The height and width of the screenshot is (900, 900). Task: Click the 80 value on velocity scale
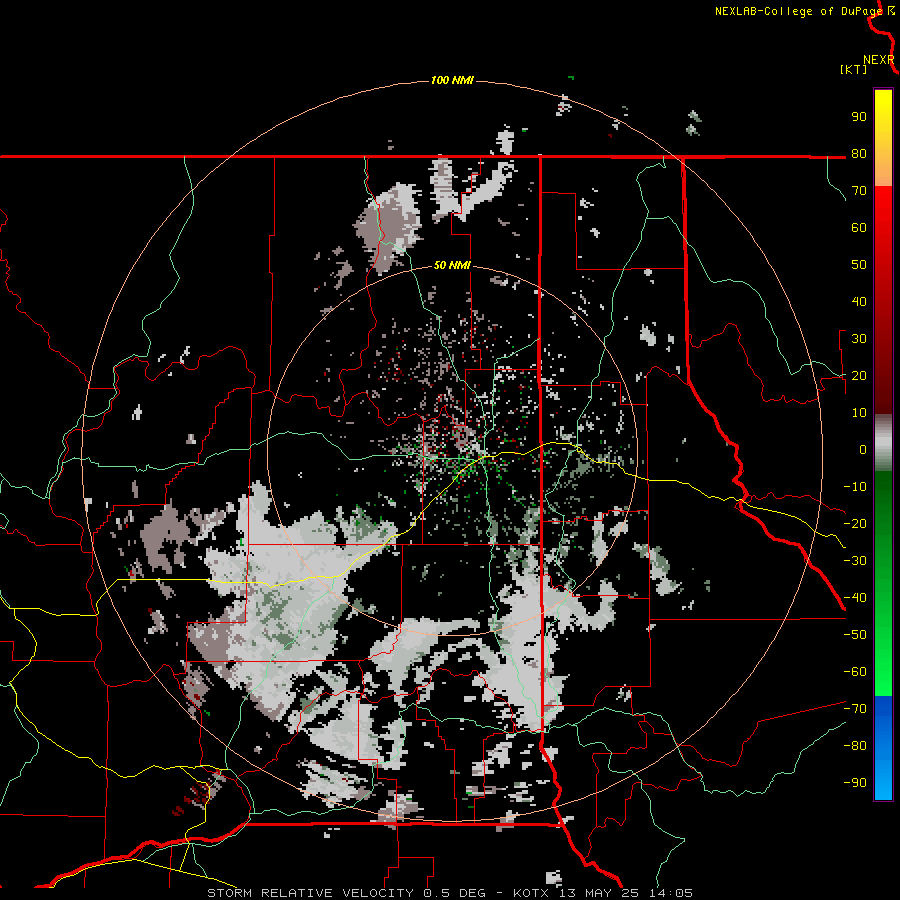[859, 153]
